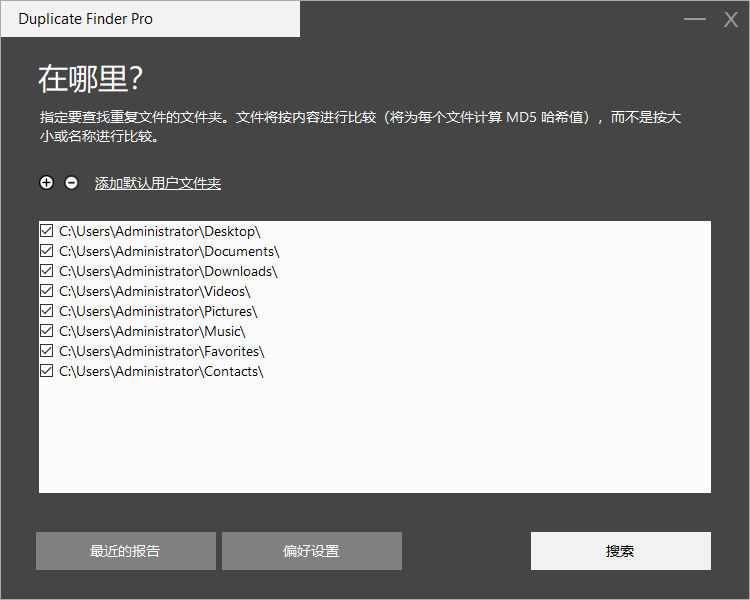
Task: Toggle the Videos folder checkbox
Action: click(46, 291)
